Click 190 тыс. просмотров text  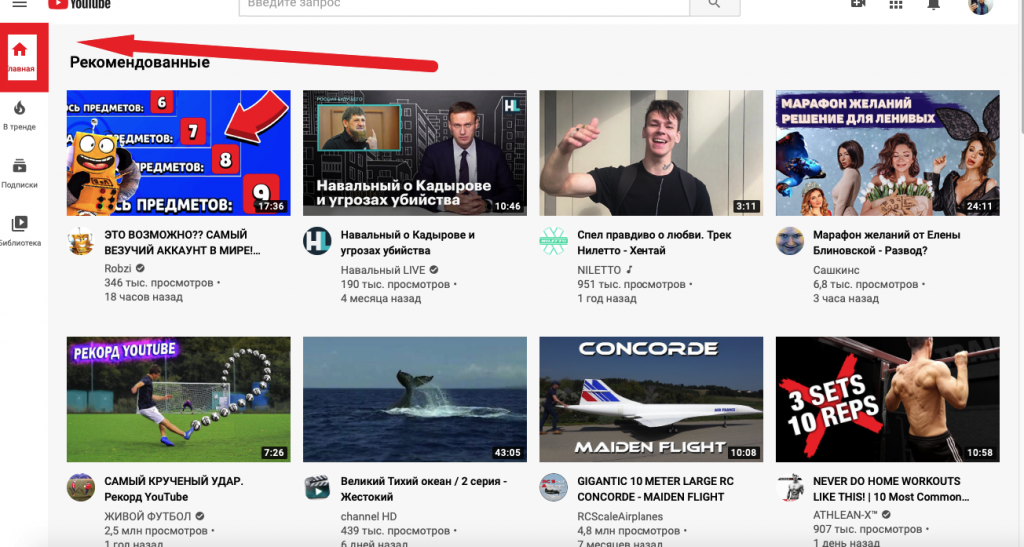coord(395,284)
